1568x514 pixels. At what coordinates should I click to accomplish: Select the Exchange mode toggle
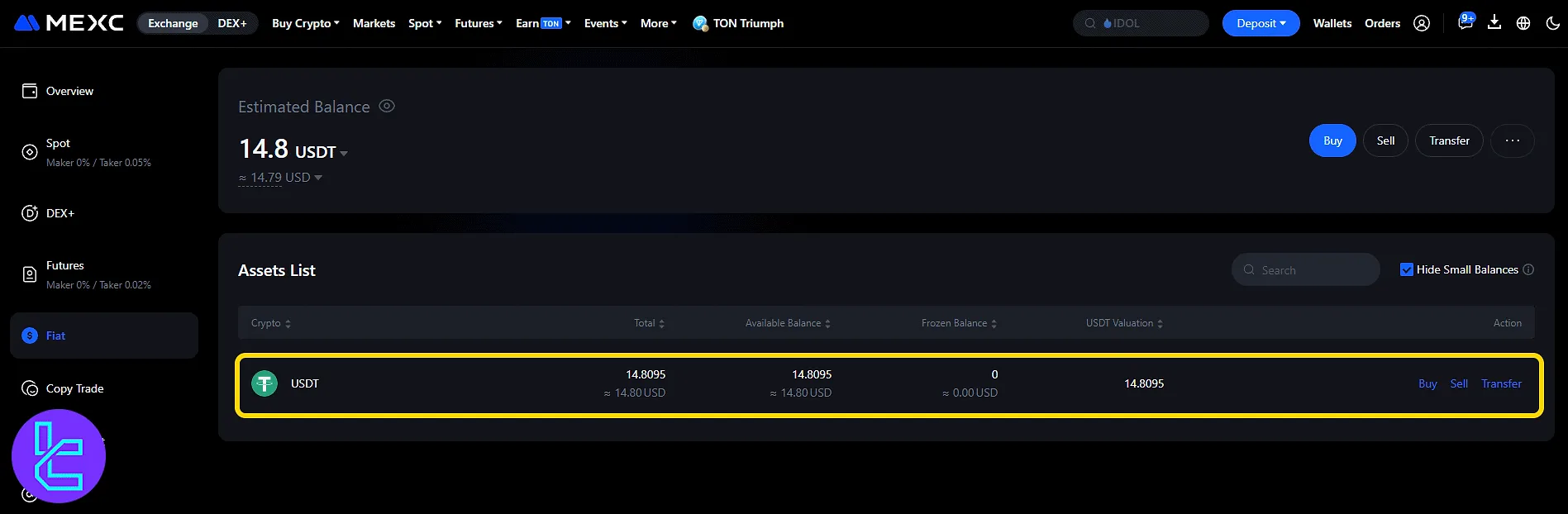tap(173, 23)
